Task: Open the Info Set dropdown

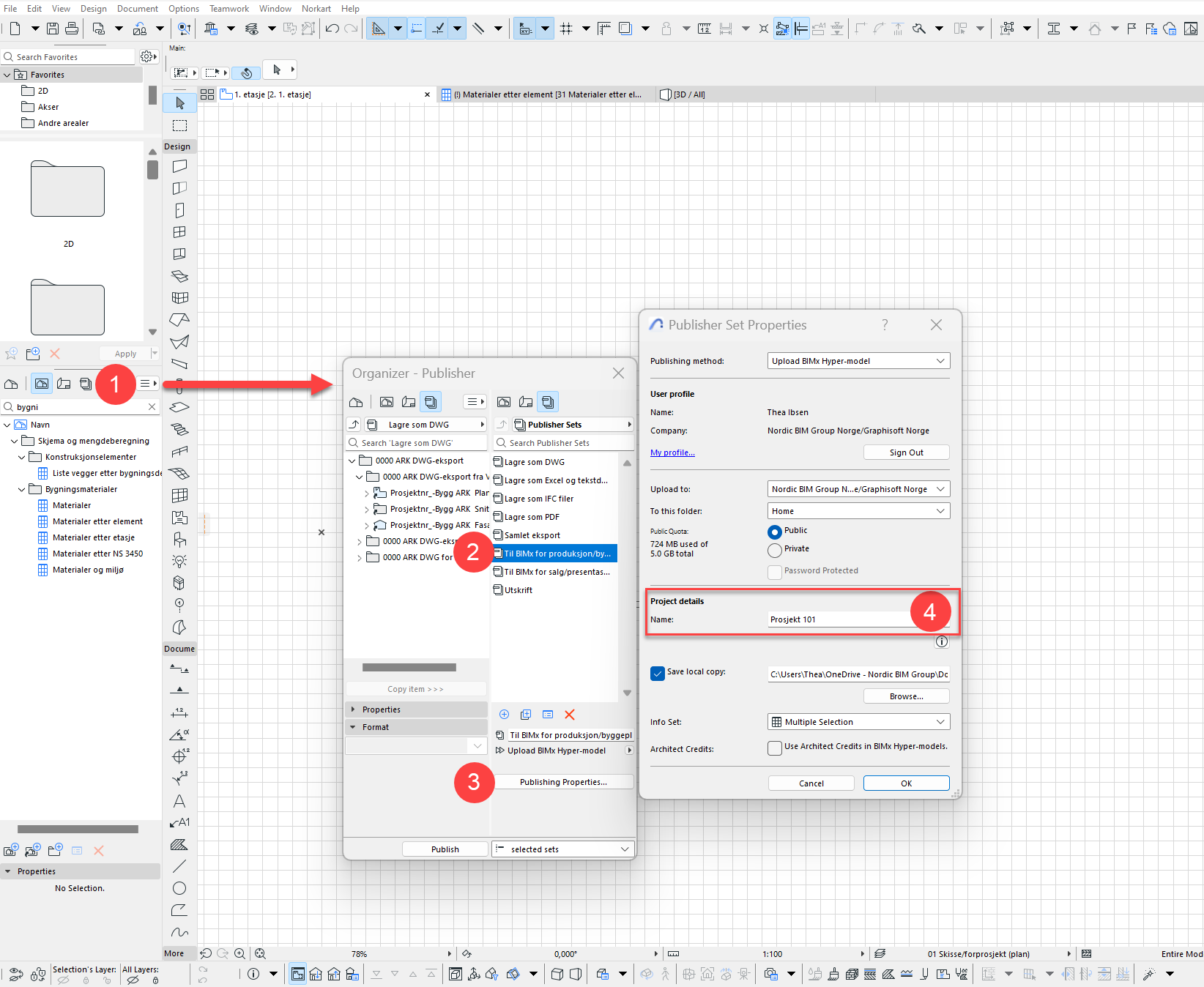Action: point(858,722)
